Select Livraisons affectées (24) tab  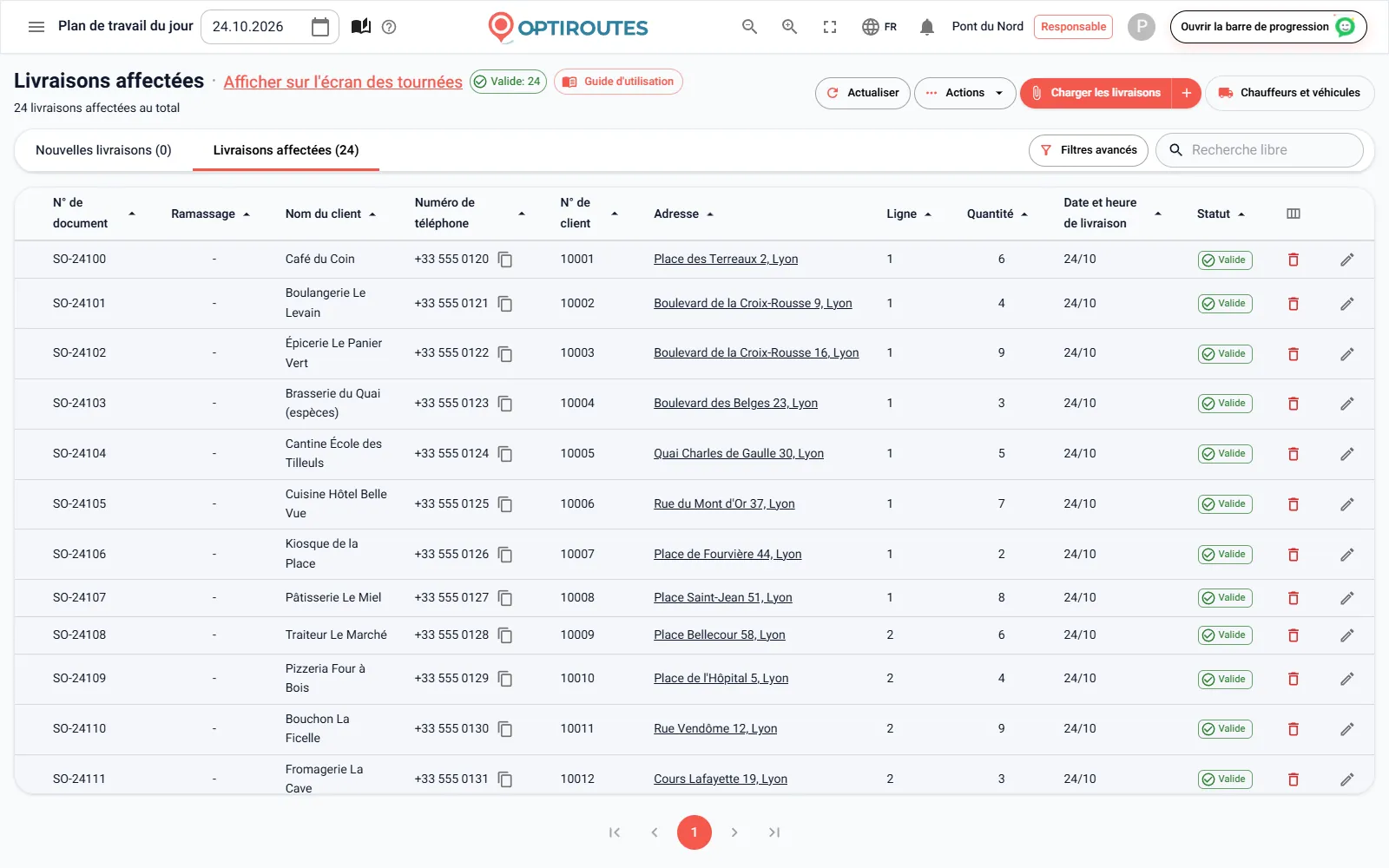[x=286, y=150]
